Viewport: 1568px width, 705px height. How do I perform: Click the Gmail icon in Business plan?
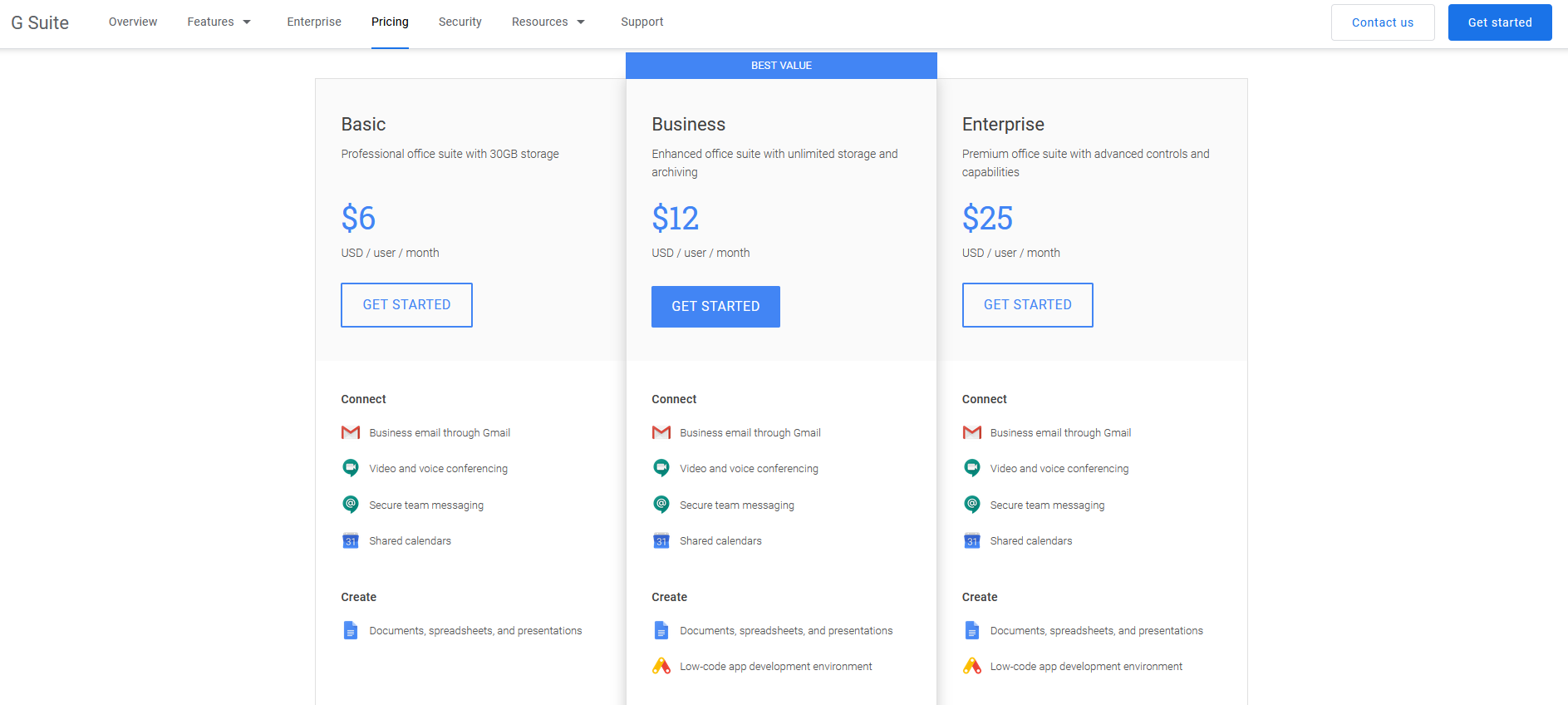661,432
